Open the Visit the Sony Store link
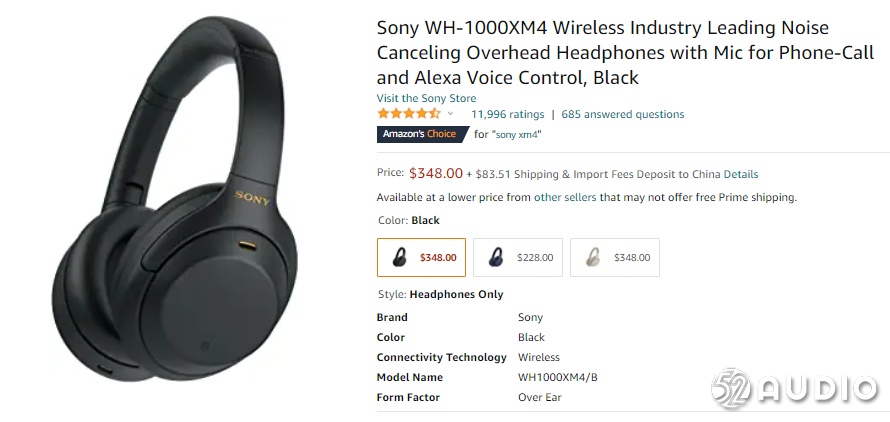 pos(426,98)
